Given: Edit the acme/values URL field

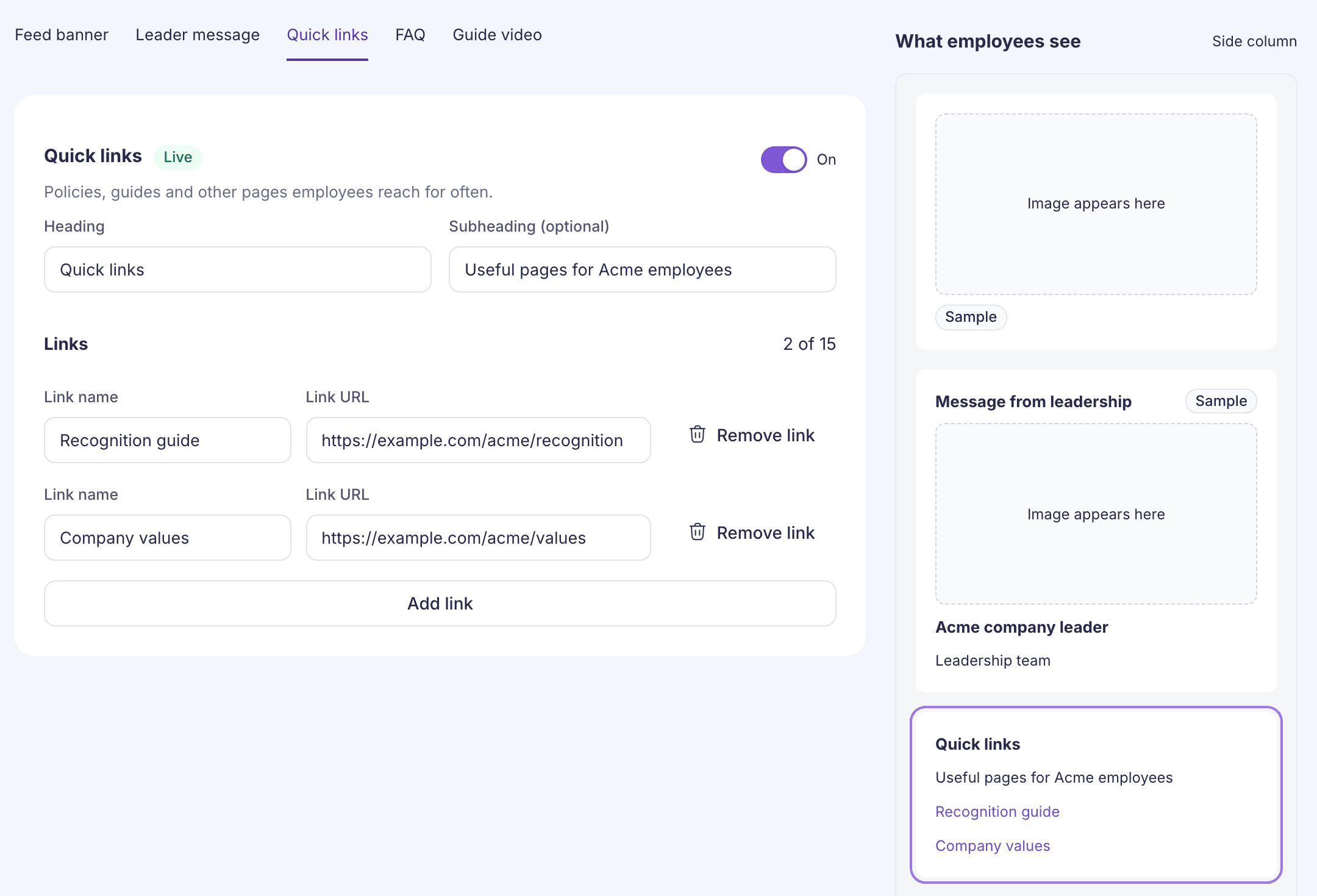Looking at the screenshot, I should [x=479, y=538].
